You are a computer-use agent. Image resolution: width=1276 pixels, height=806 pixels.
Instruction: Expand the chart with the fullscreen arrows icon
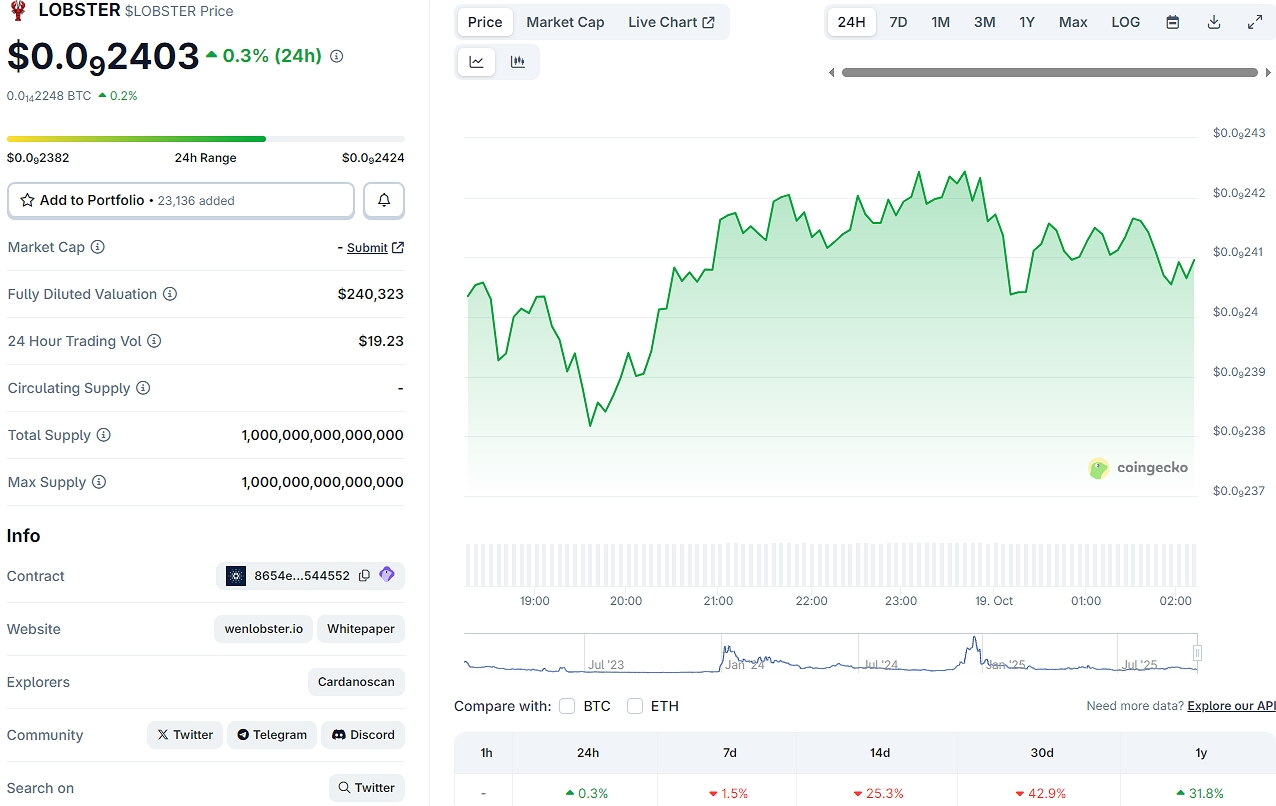coord(1255,21)
